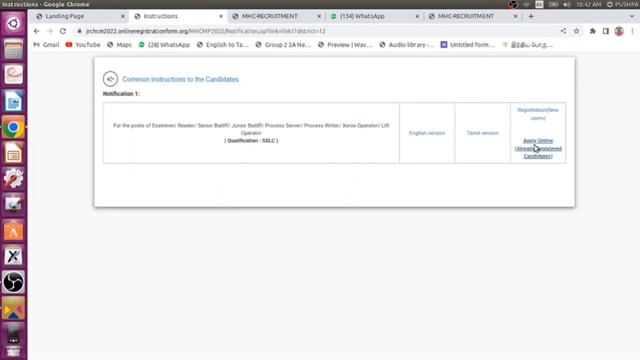Image resolution: width=640 pixels, height=360 pixels.
Task: Open the Tamil-titled bookmark
Action: 527,45
